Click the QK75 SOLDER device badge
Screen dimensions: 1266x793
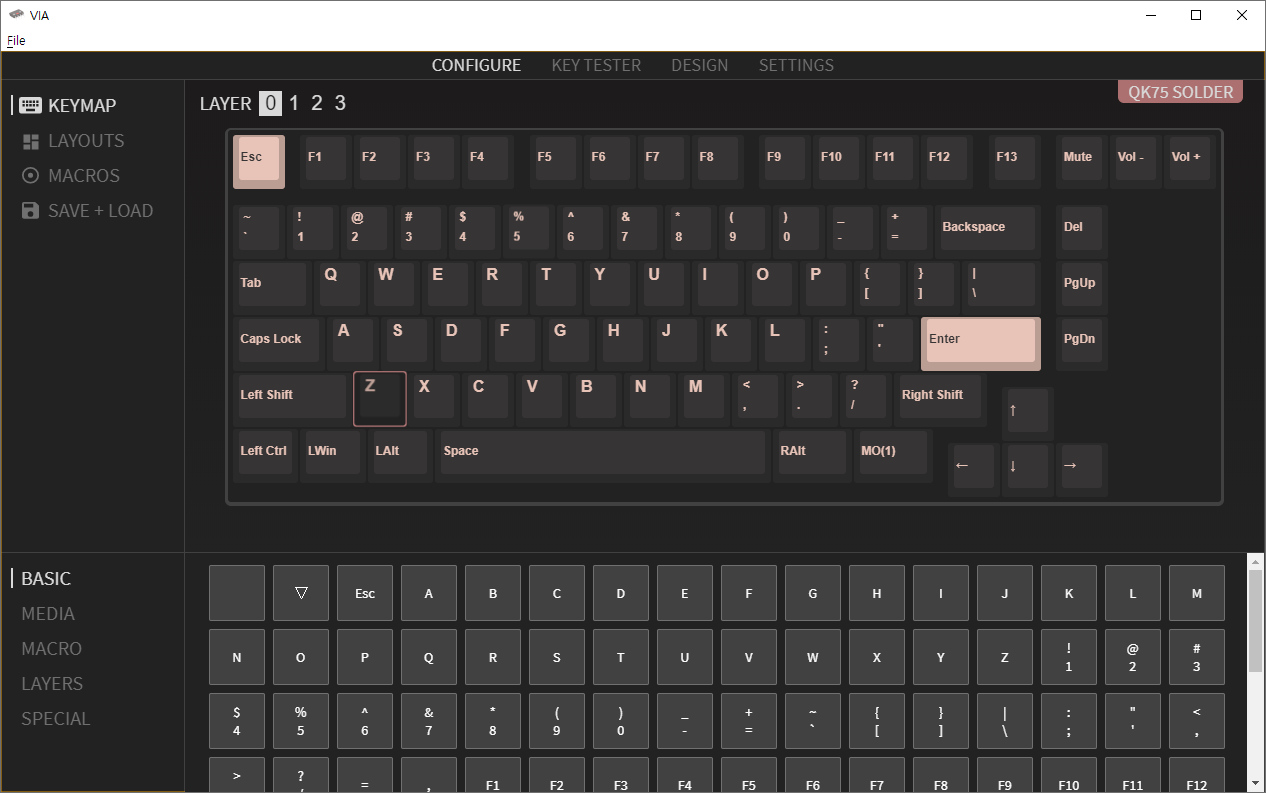(x=1180, y=92)
